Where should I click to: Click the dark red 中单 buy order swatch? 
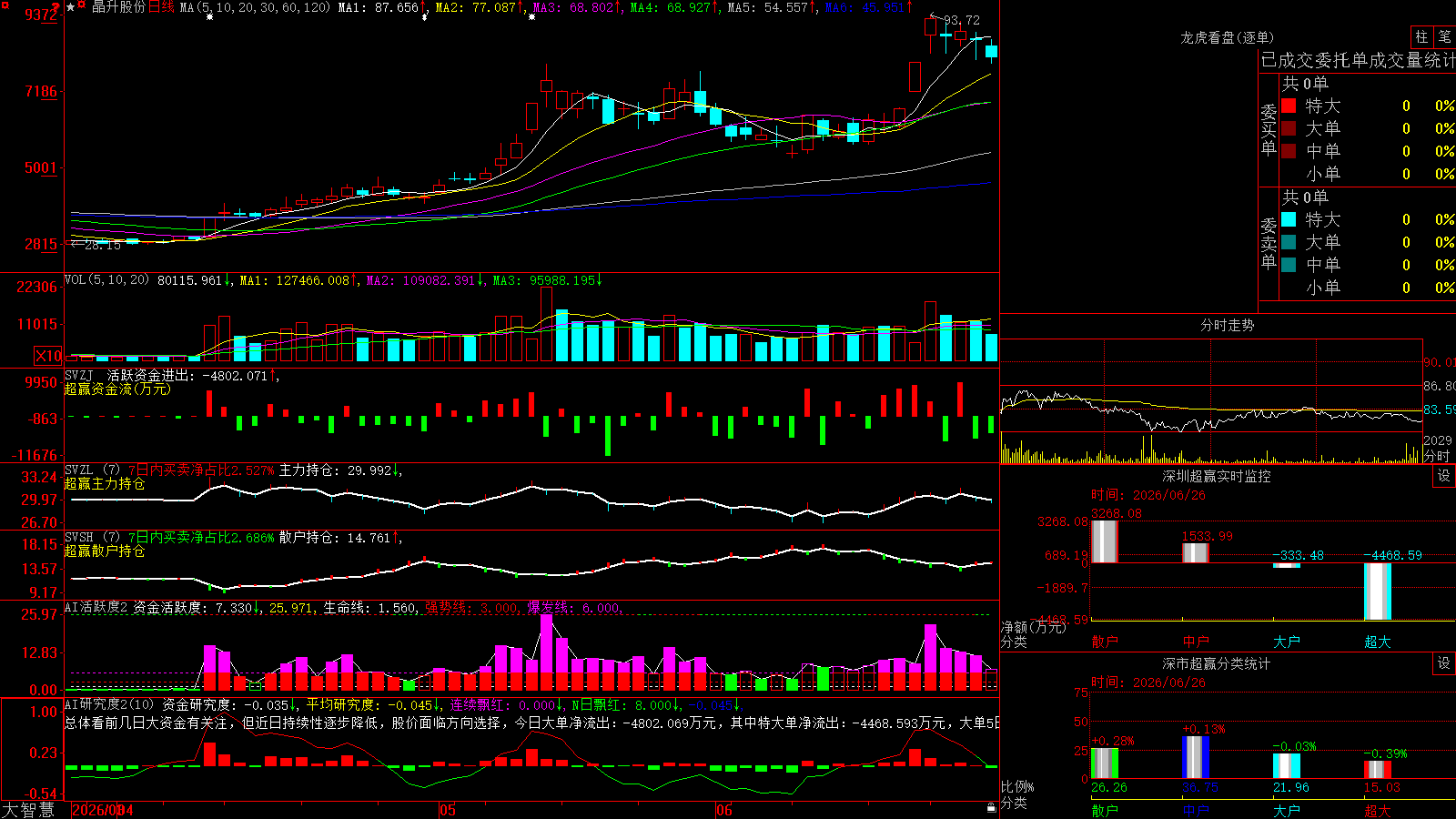[x=1289, y=151]
